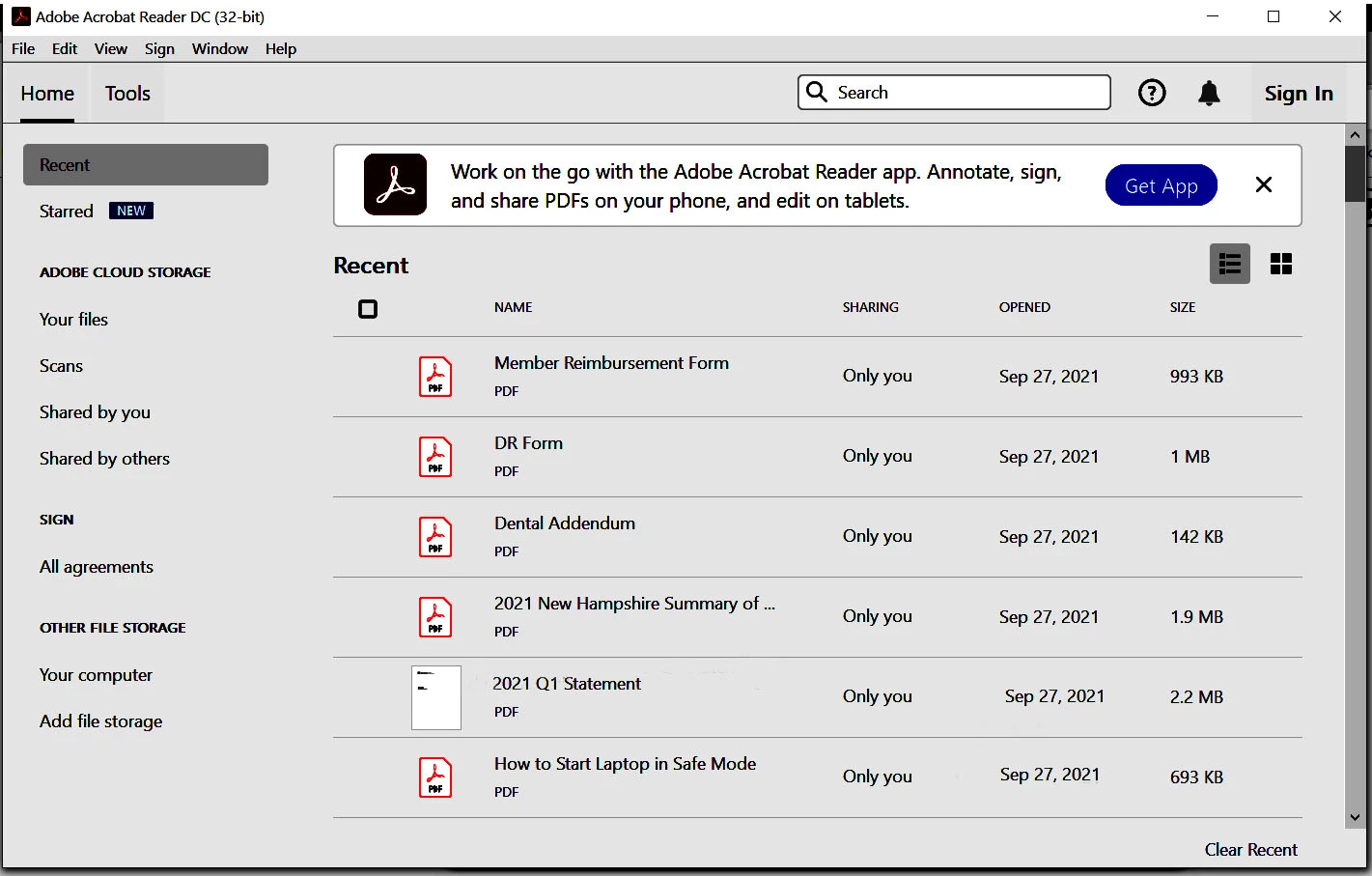Switch to the Tools tab

127,94
